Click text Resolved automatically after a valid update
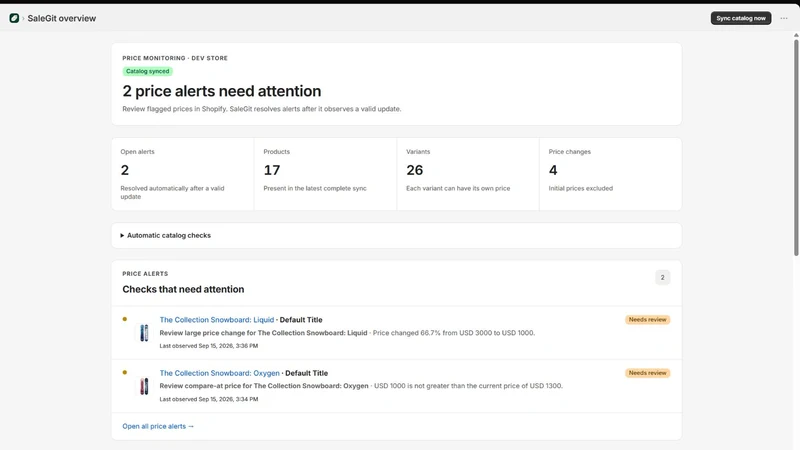Viewport: 800px width, 450px height. coord(172,192)
